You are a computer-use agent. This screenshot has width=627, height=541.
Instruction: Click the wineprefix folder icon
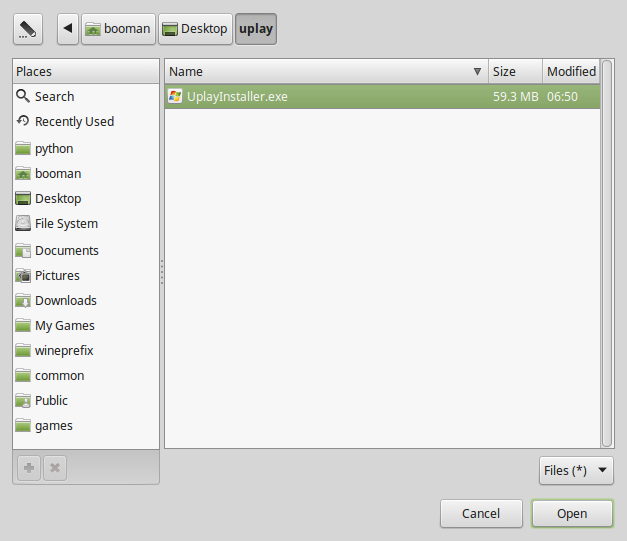click(23, 350)
